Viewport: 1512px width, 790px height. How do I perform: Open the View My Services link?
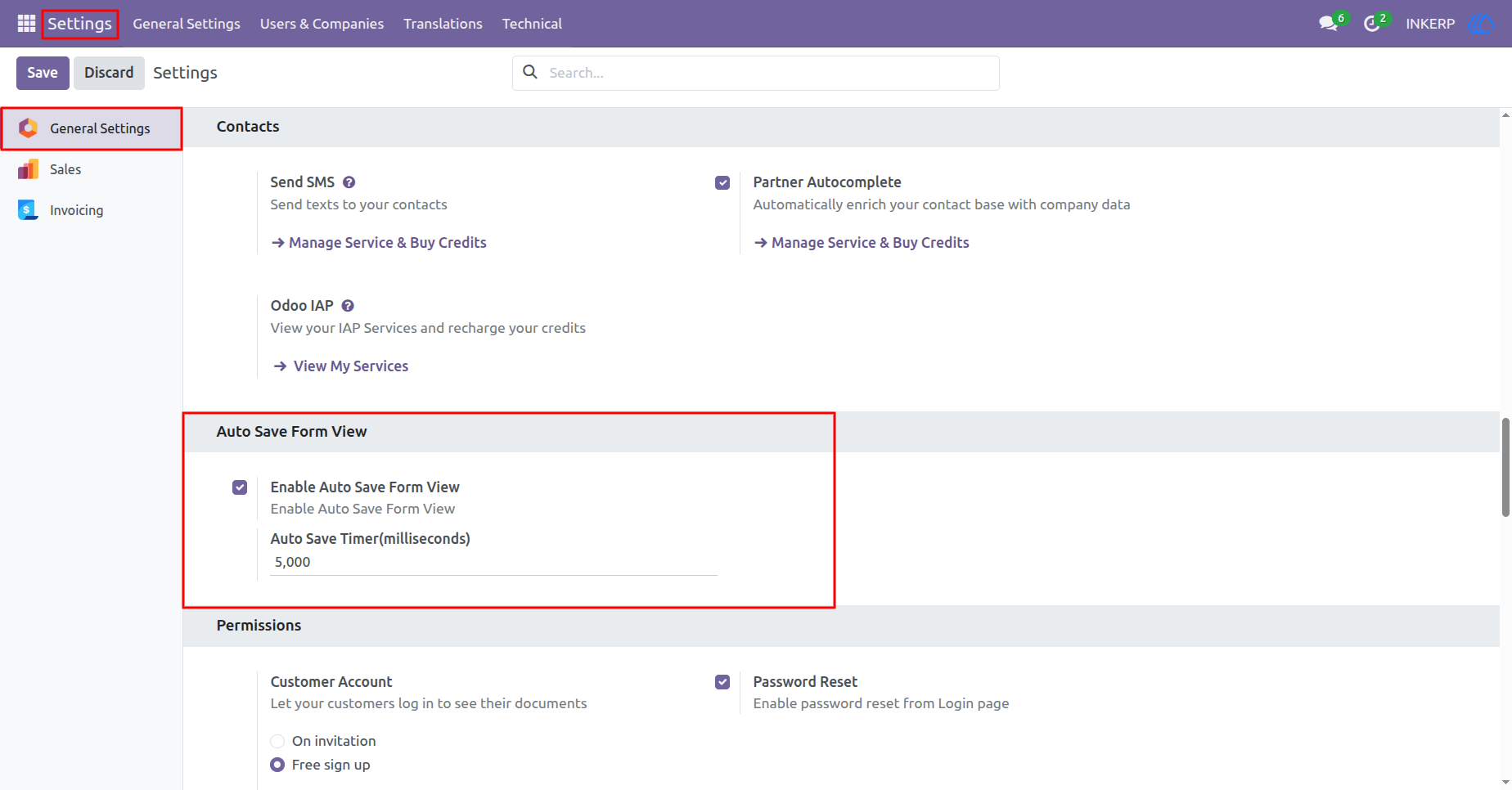340,366
